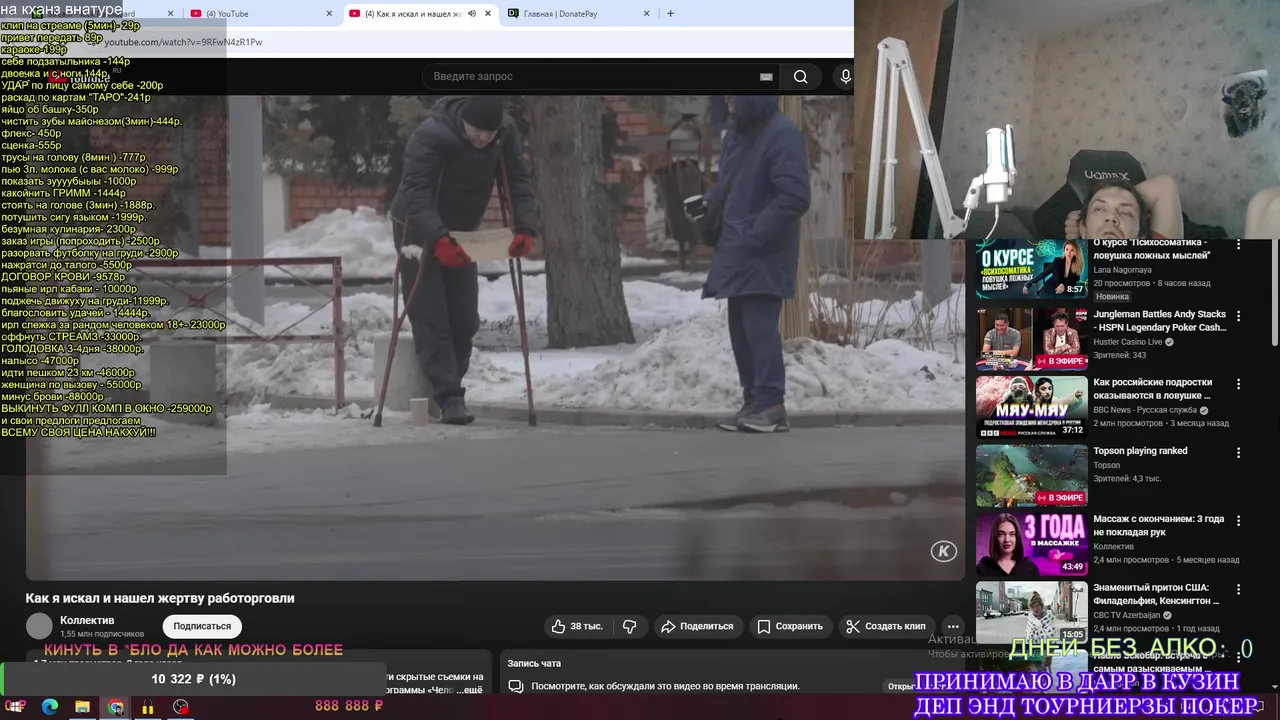Open the on-screen keyboard icon in search box
The height and width of the screenshot is (720, 1280).
point(766,77)
